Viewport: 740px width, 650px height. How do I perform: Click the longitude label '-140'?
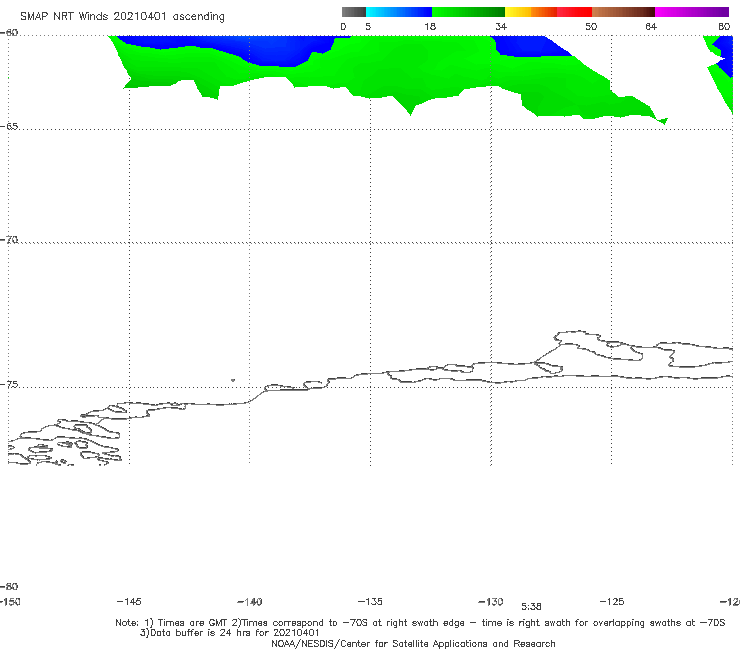(250, 601)
